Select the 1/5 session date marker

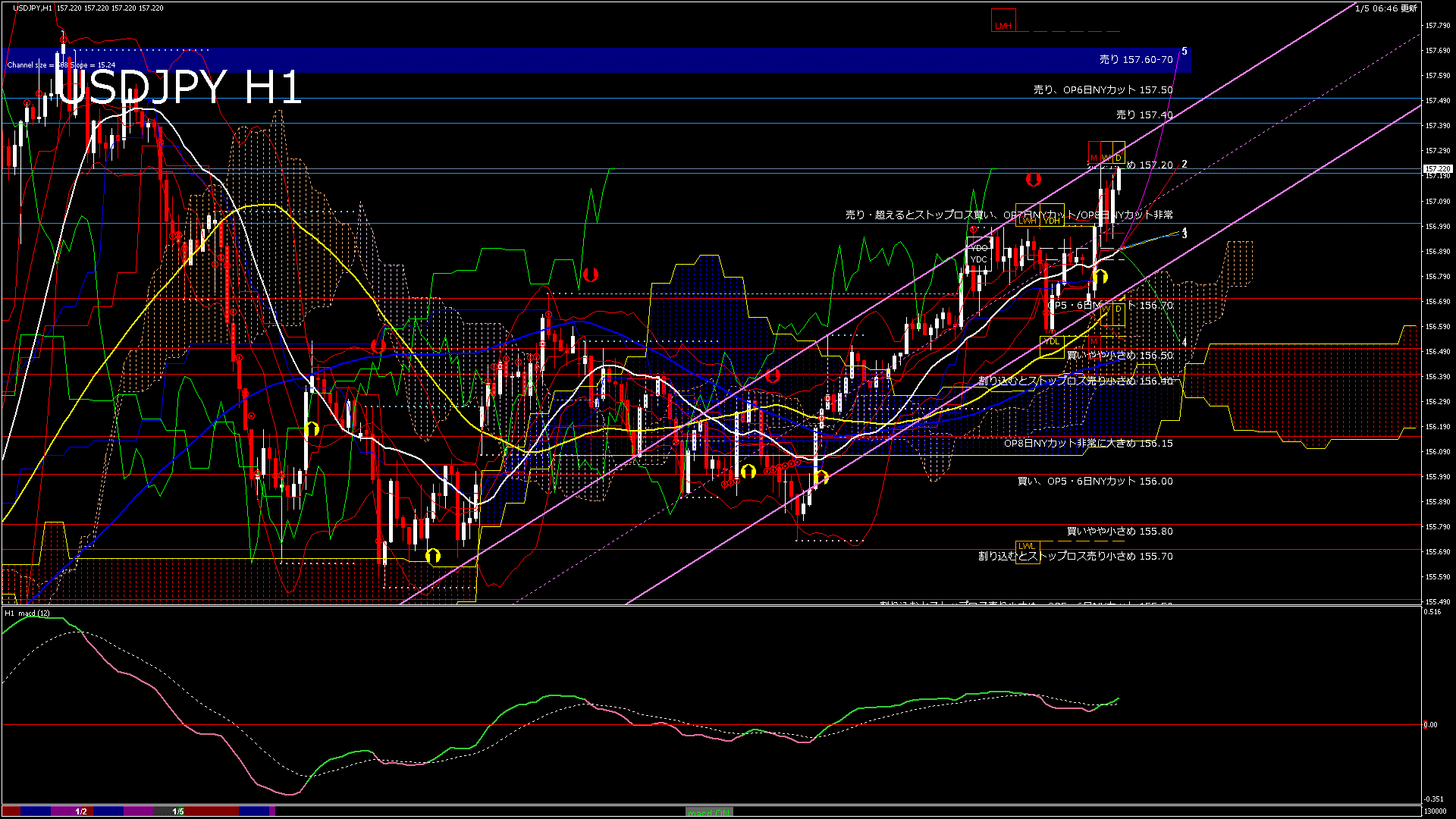coord(178,811)
